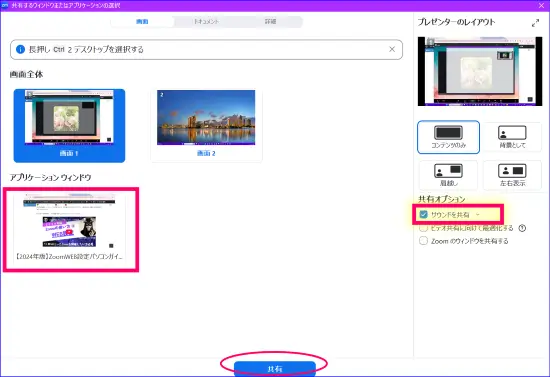This screenshot has width=550, height=377.
Task: Close the share selection window
Action: pyautogui.click(x=541, y=5)
